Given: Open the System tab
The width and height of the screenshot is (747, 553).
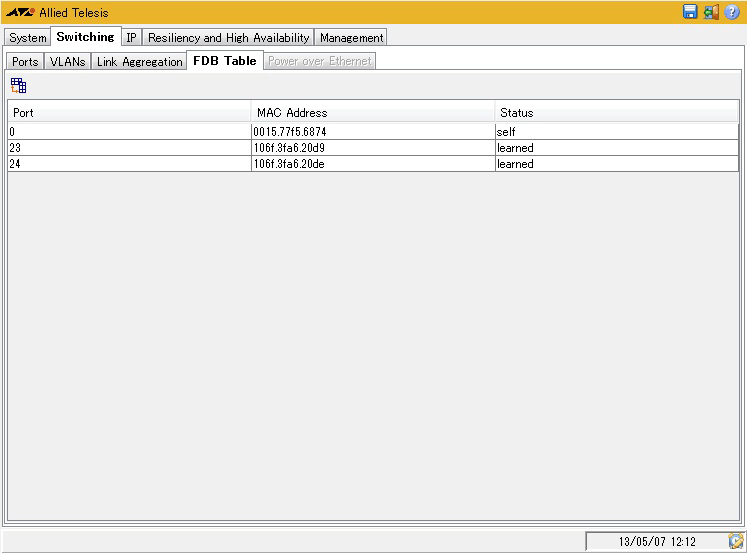Looking at the screenshot, I should (x=28, y=37).
